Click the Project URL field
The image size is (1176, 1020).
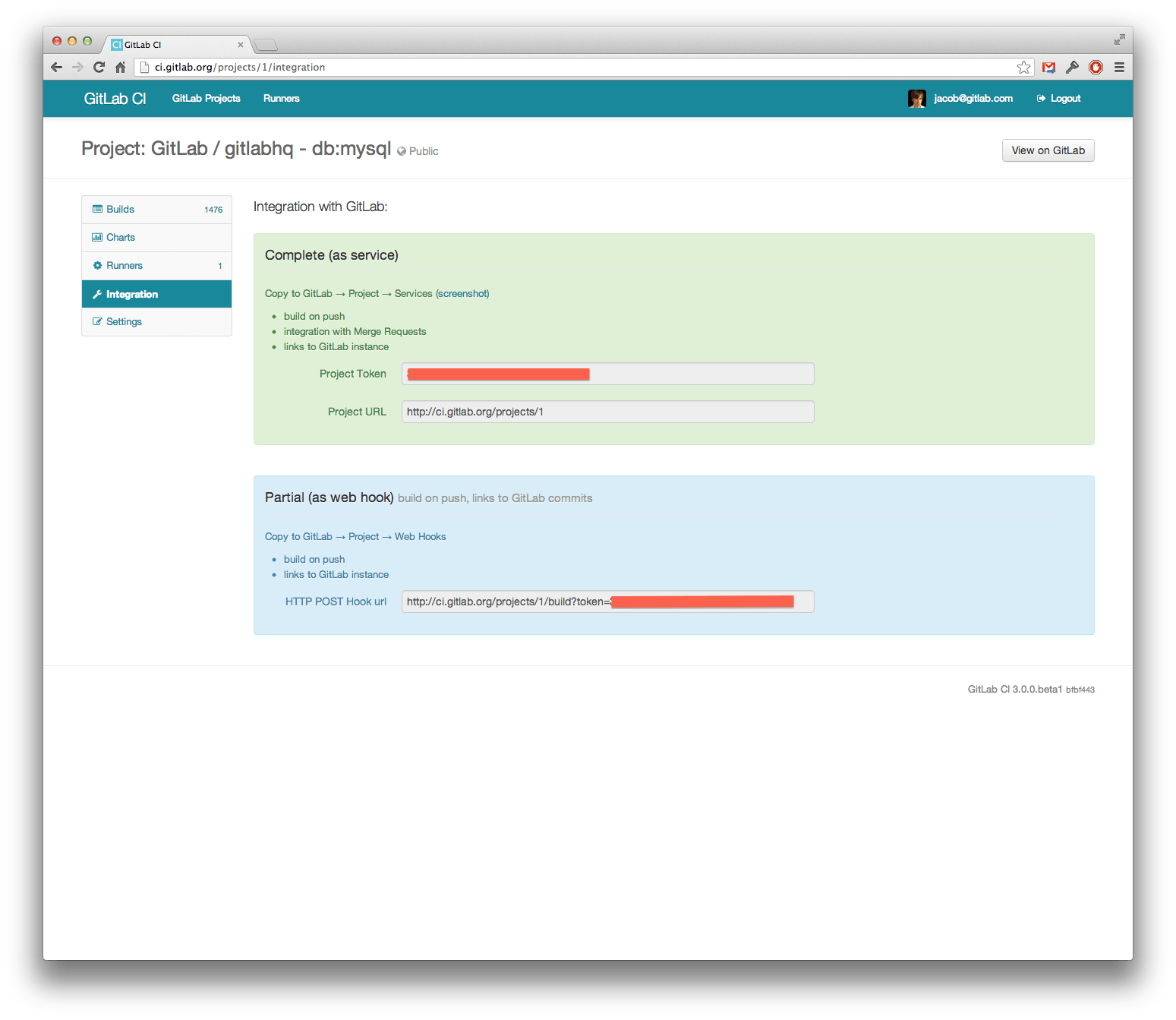607,412
